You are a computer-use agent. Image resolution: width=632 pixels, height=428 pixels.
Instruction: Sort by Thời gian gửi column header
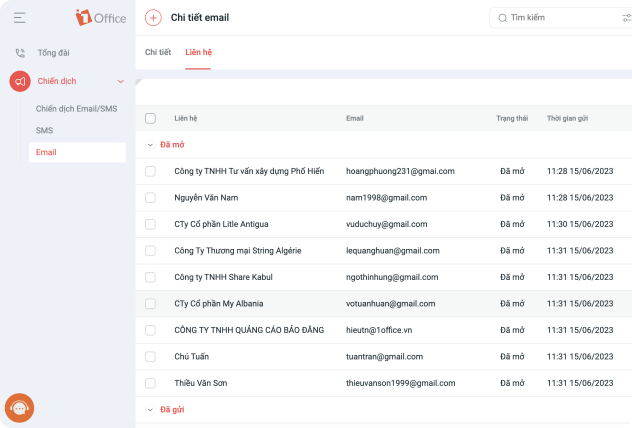tap(568, 118)
